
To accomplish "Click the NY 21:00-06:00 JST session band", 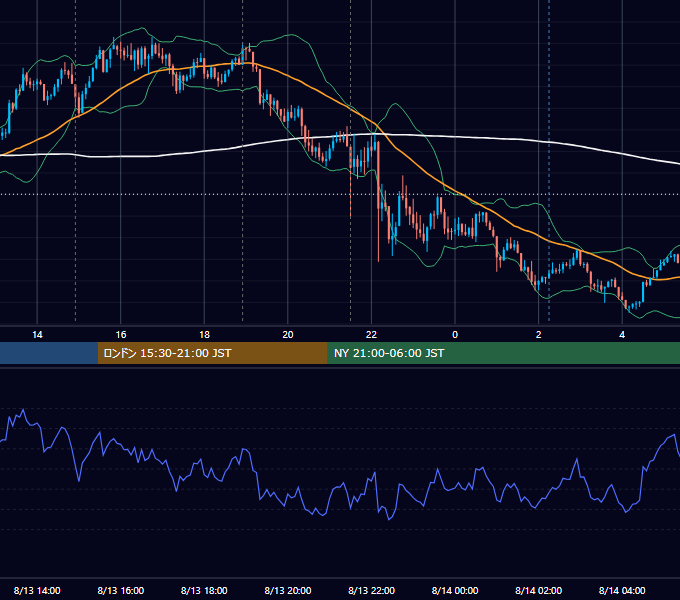I will click(x=503, y=353).
